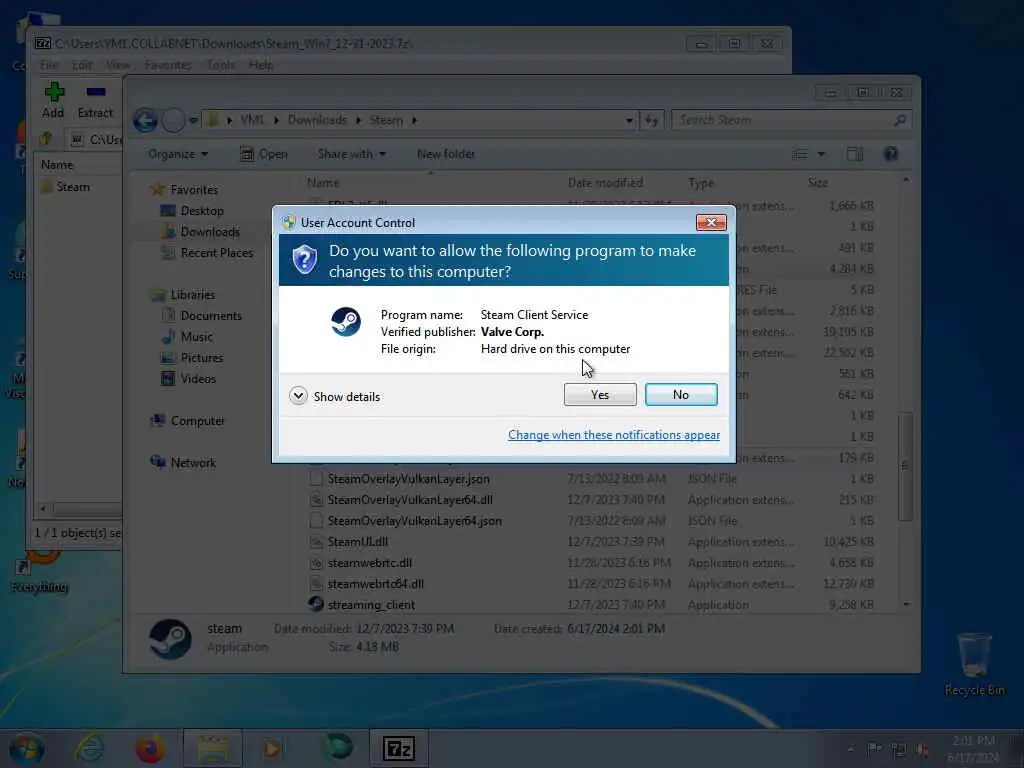1024x768 pixels.
Task: Click Steam in Explorer address breadcrumb
Action: [x=386, y=120]
